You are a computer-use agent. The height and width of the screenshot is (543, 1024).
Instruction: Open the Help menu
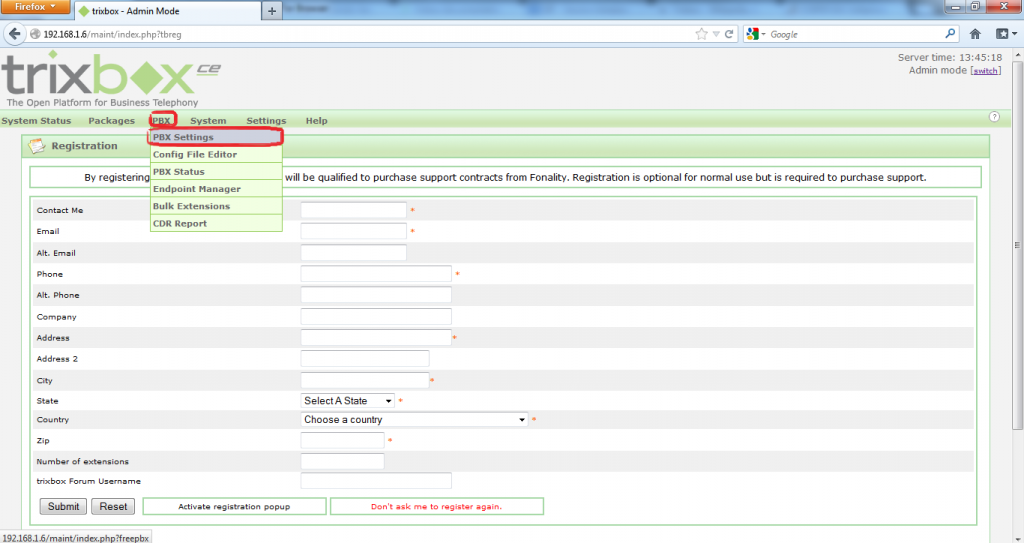click(x=317, y=121)
